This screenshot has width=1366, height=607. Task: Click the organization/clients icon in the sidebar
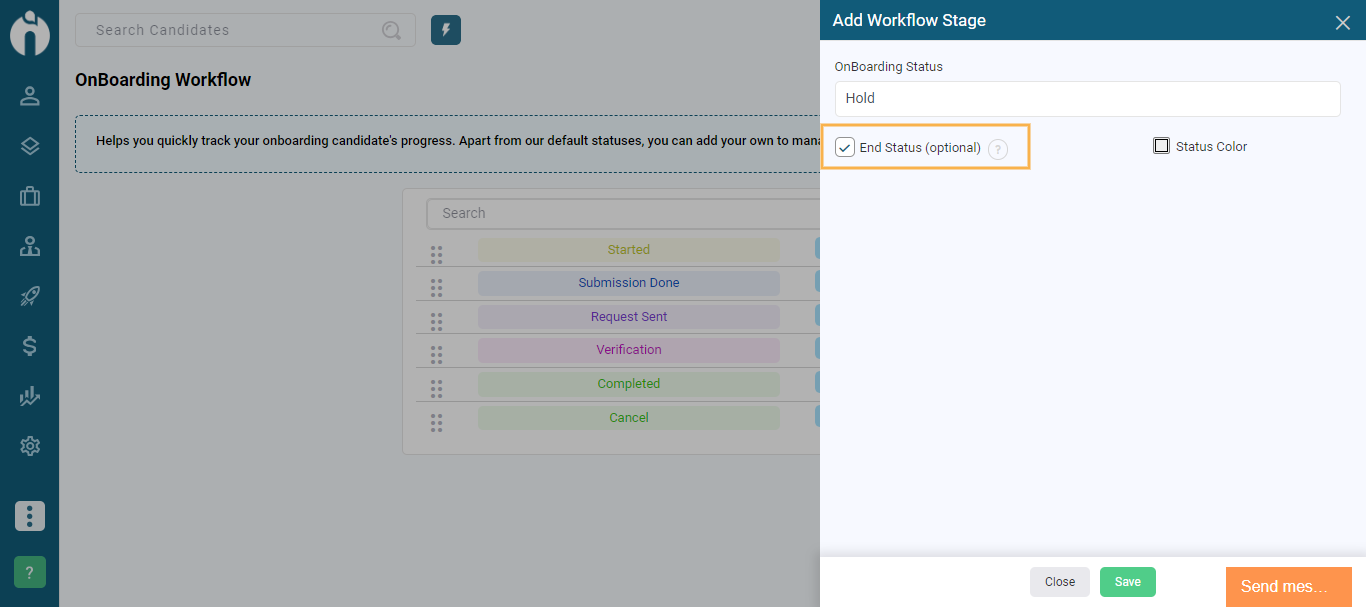[29, 246]
